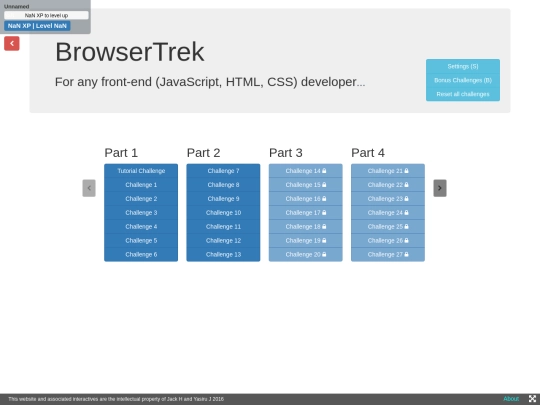This screenshot has width=540, height=405.
Task: Click Reset all challenges
Action: pyautogui.click(x=463, y=94)
